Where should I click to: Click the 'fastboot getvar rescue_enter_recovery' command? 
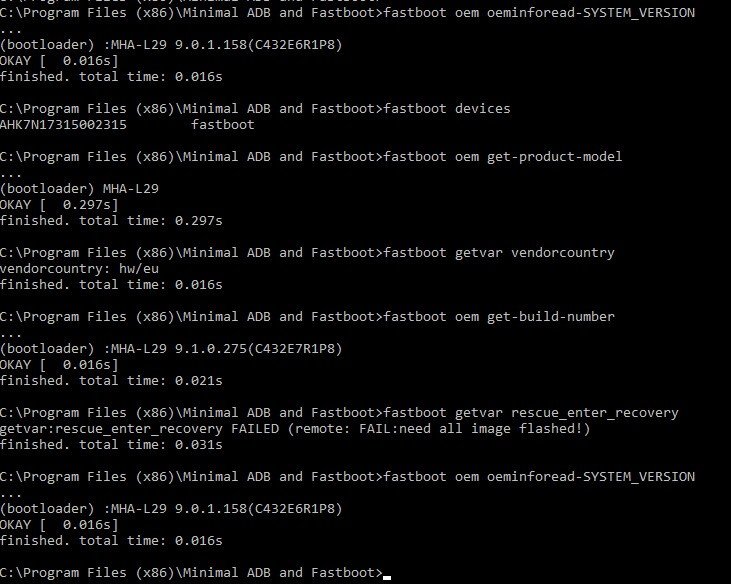click(531, 412)
